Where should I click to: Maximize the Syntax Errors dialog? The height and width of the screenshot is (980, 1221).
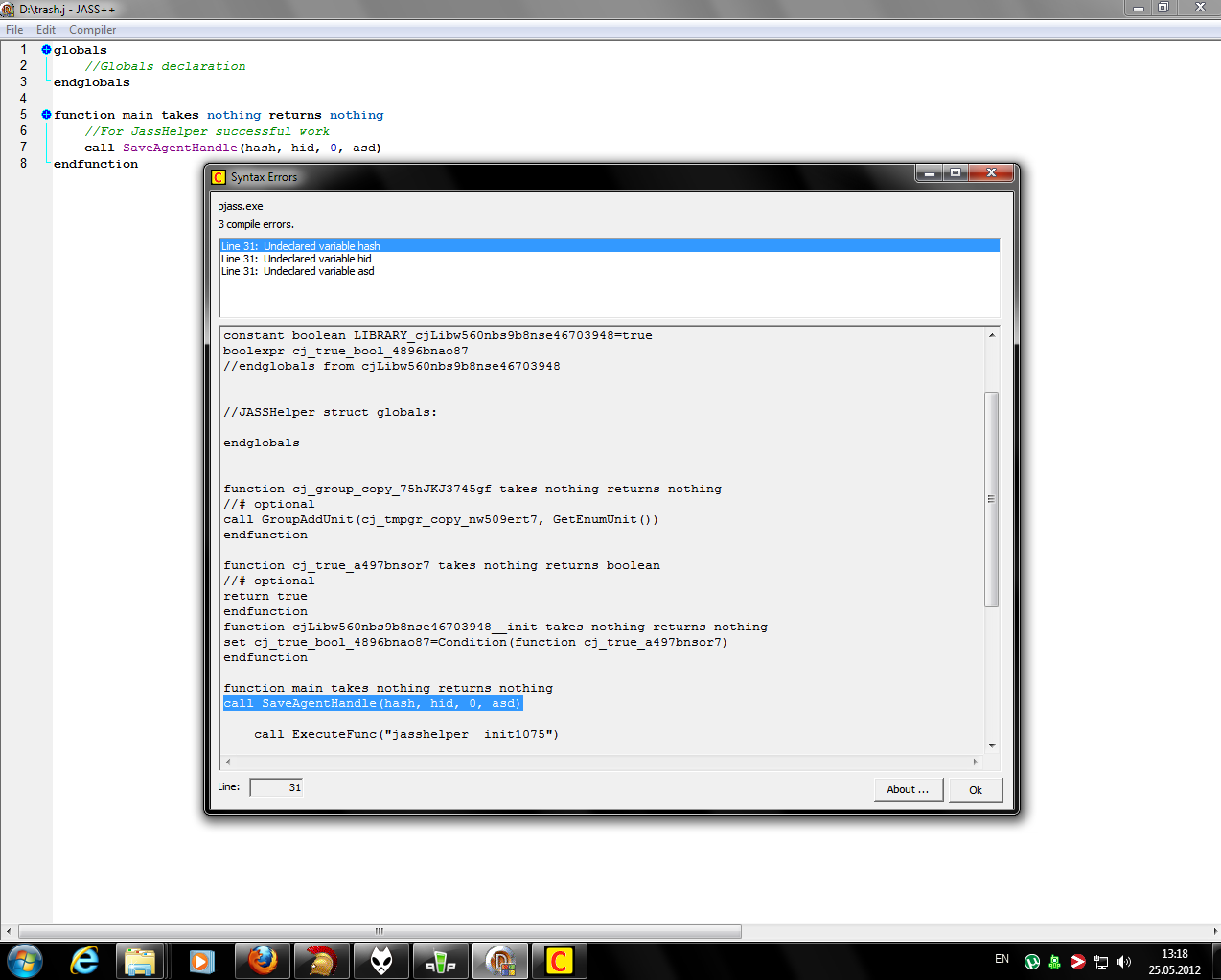point(956,172)
